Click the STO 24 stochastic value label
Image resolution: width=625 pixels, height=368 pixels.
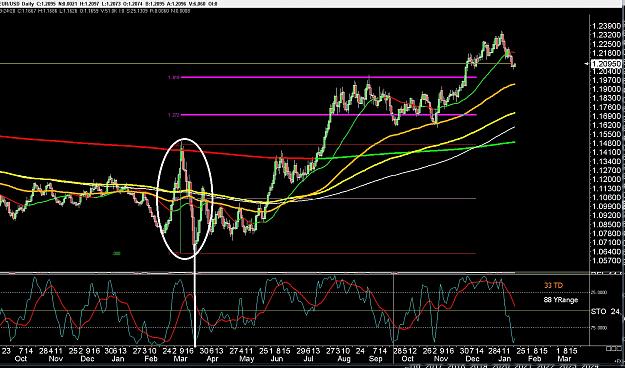point(605,311)
